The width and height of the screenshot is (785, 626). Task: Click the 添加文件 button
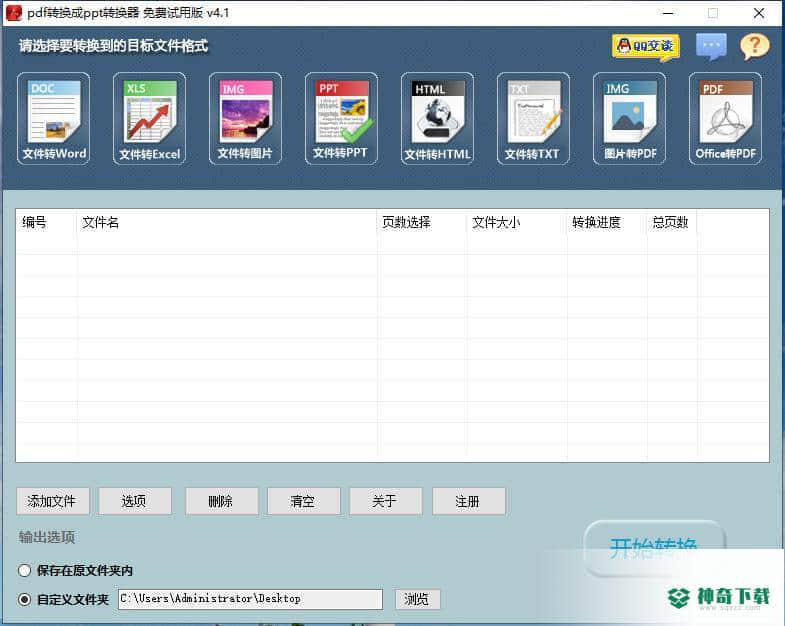click(x=53, y=501)
